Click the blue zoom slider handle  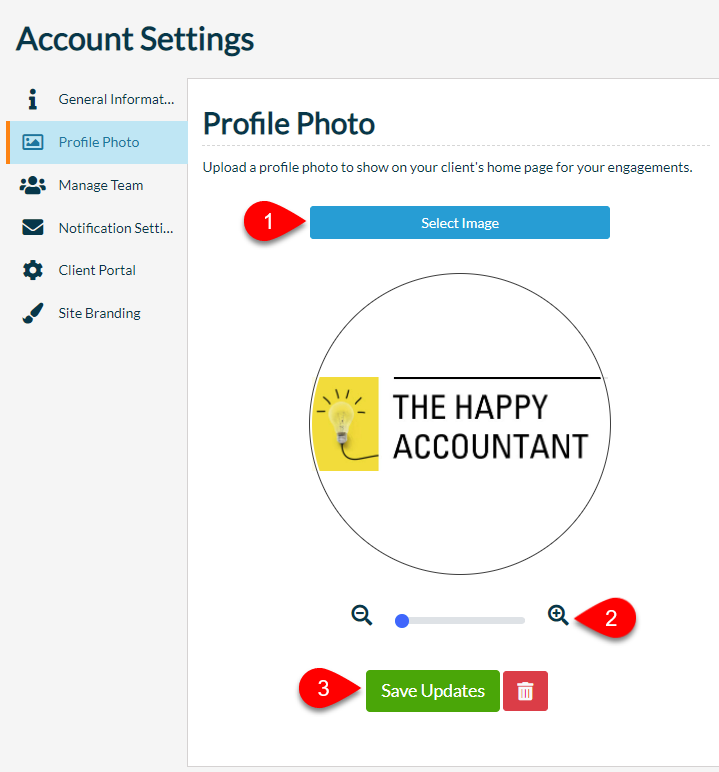click(402, 621)
